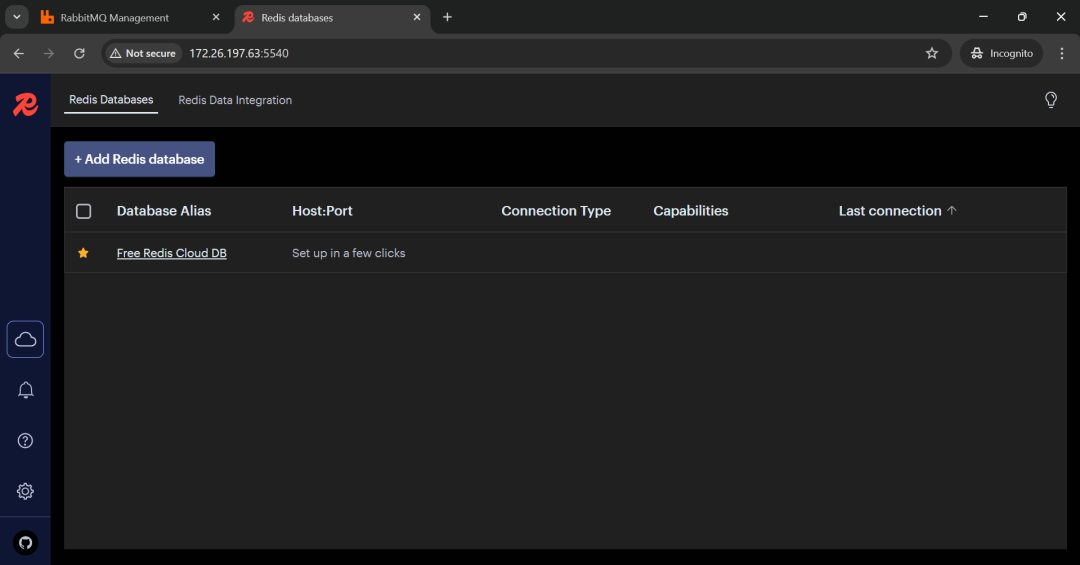Open the tab search dropdown arrow
Viewport: 1080px width, 565px height.
[x=17, y=17]
